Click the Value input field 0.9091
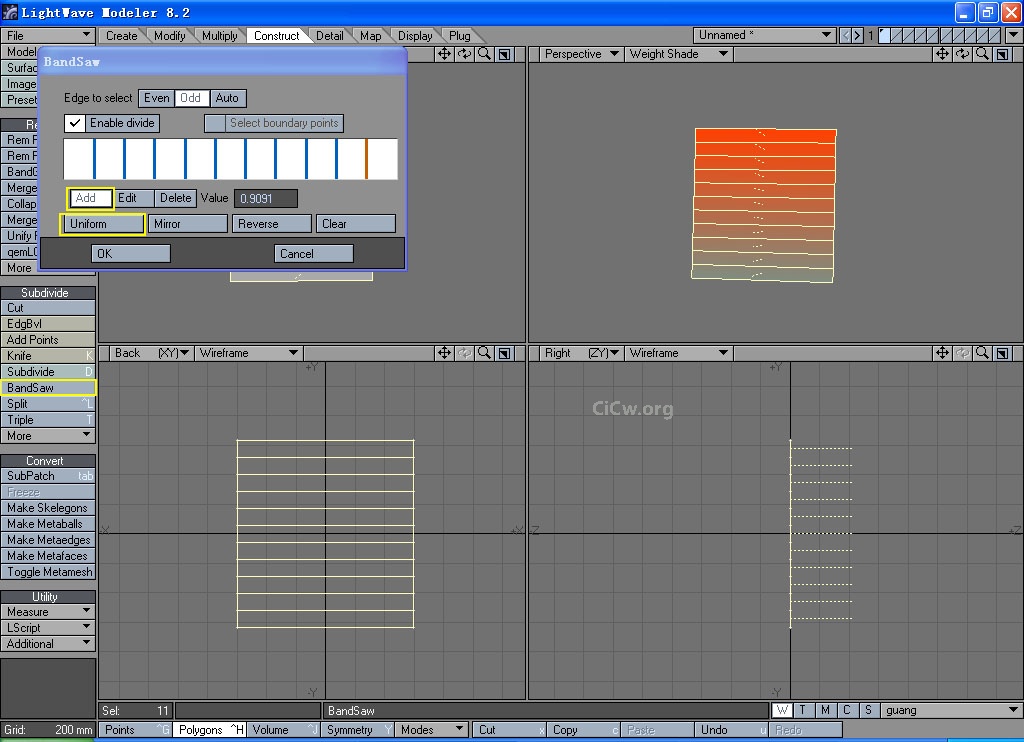Image resolution: width=1024 pixels, height=742 pixels. pyautogui.click(x=266, y=199)
